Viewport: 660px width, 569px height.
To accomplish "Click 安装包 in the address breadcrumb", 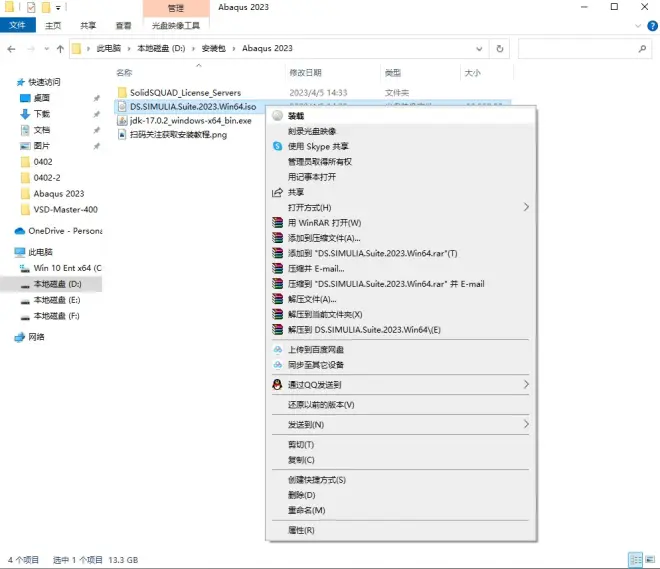I will [213, 48].
